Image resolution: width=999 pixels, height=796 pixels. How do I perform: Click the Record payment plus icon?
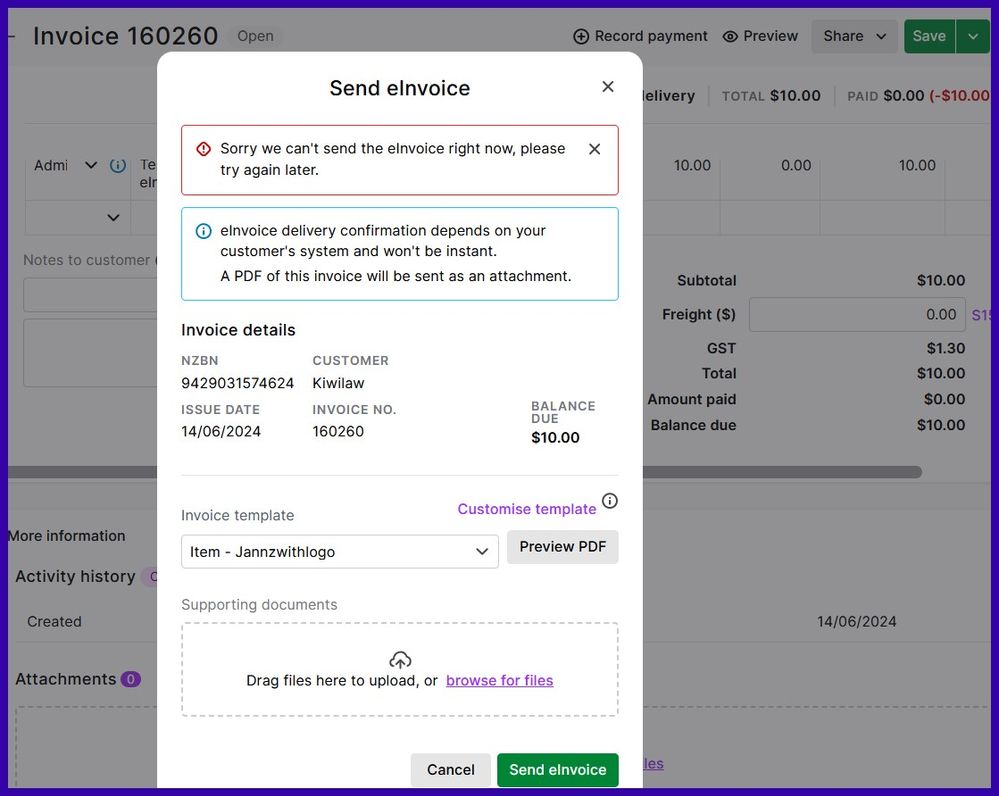(x=581, y=37)
